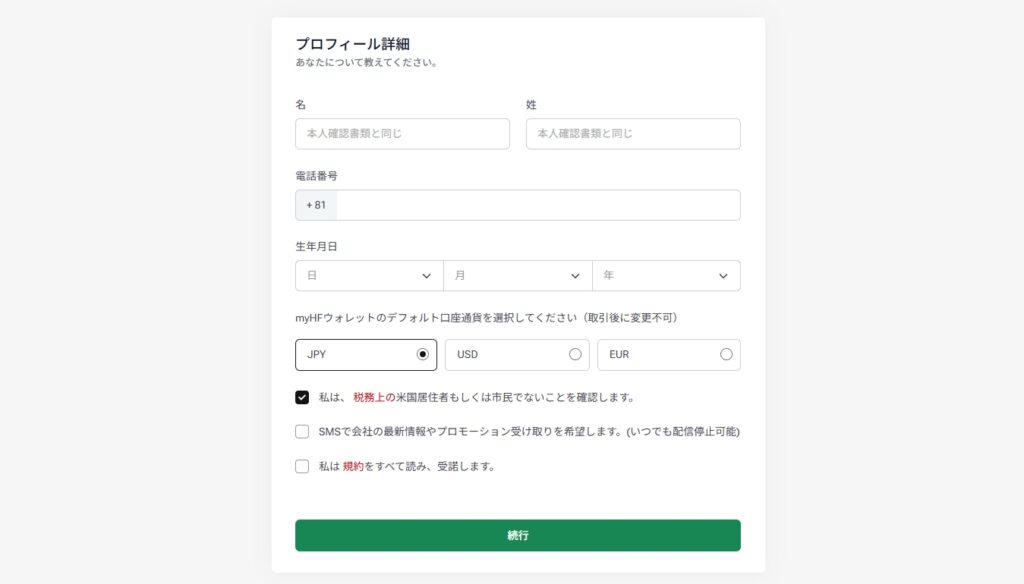This screenshot has height=584, width=1024.
Task: Click the chevron arrow in the 日 selector
Action: click(x=427, y=276)
